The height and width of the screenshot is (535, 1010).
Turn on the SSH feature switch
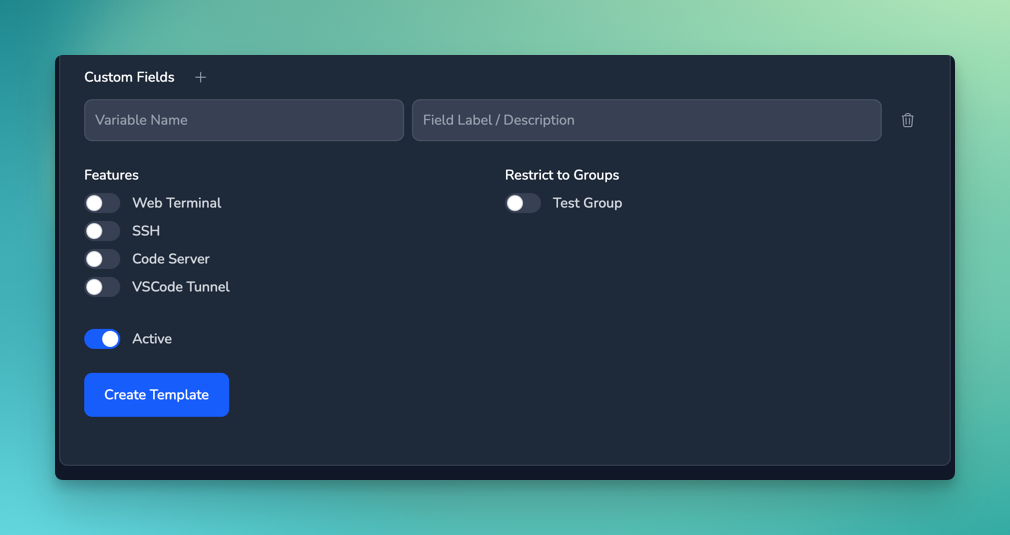click(x=102, y=231)
